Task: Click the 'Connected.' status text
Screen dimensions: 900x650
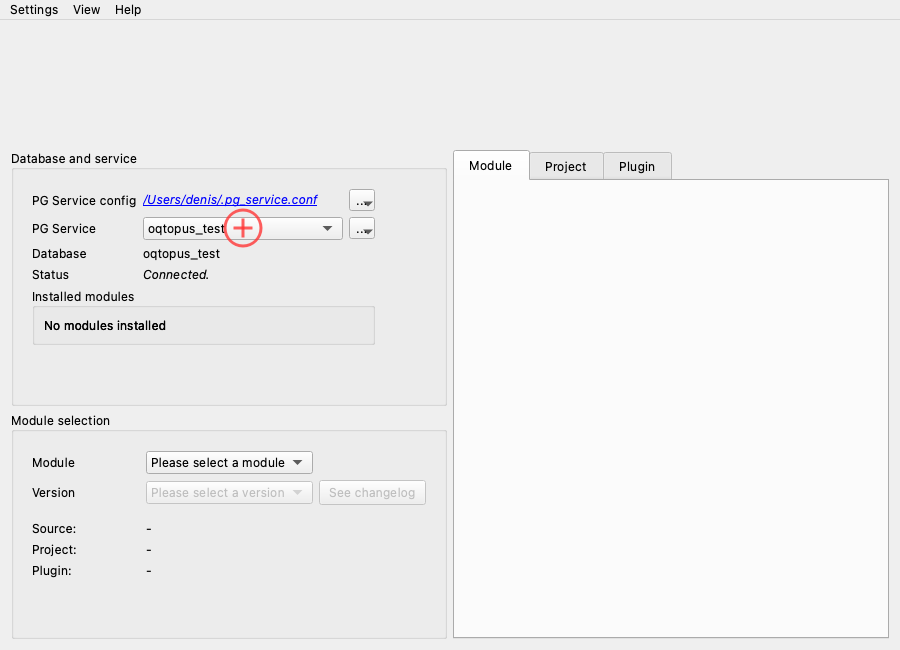Action: (176, 275)
